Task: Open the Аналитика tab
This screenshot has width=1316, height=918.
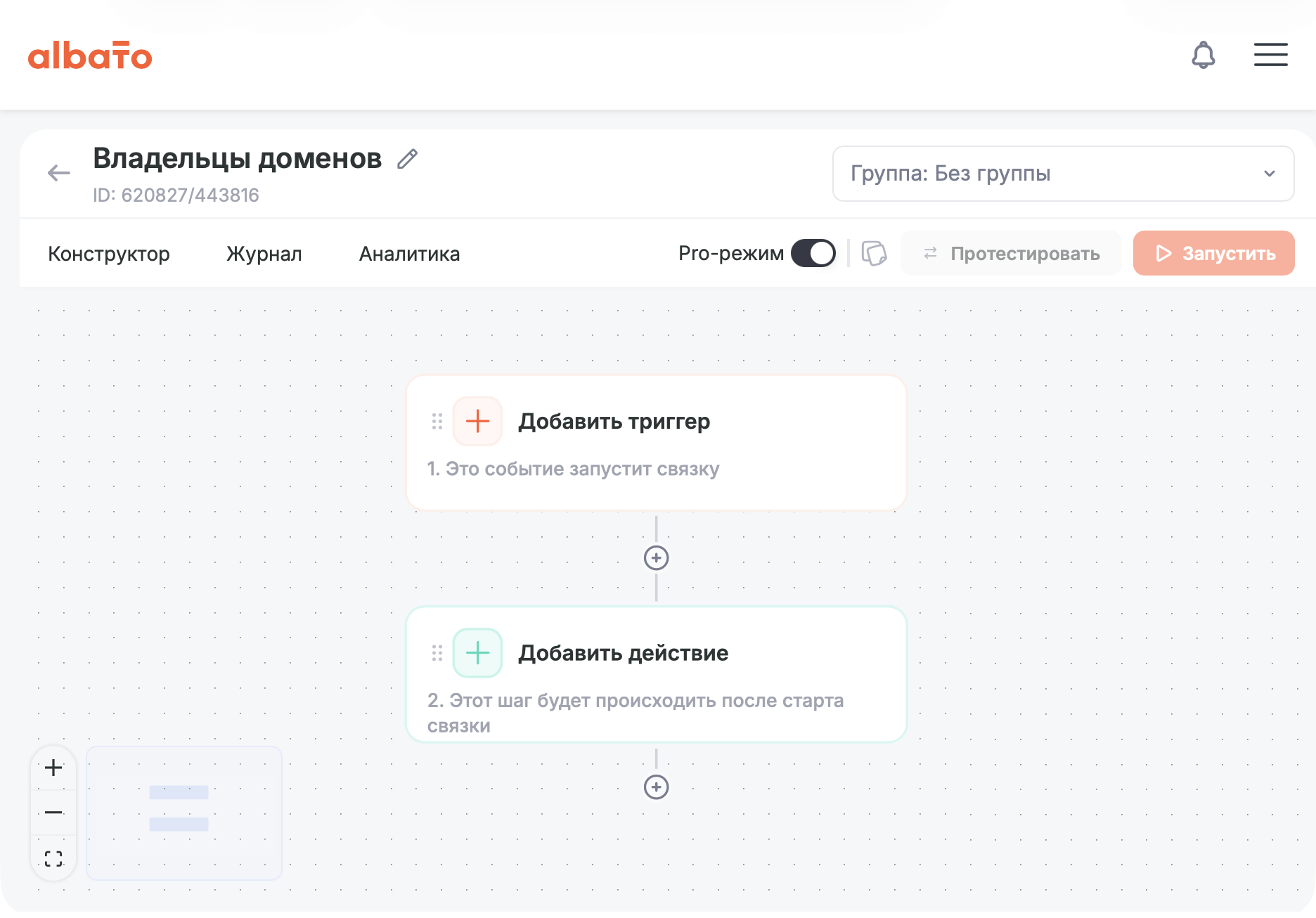Action: 410,254
